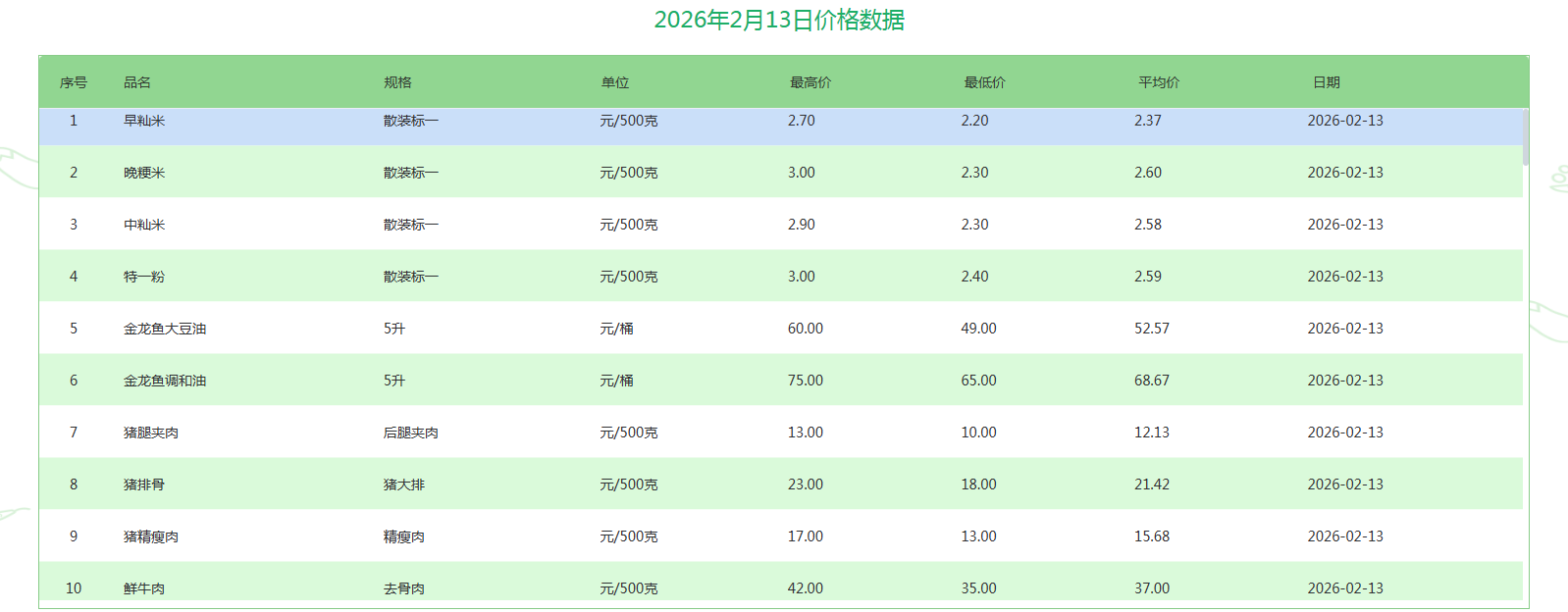The image size is (1568, 612).
Task: Select the 金龙鱼调和油 row name
Action: pyautogui.click(x=165, y=381)
